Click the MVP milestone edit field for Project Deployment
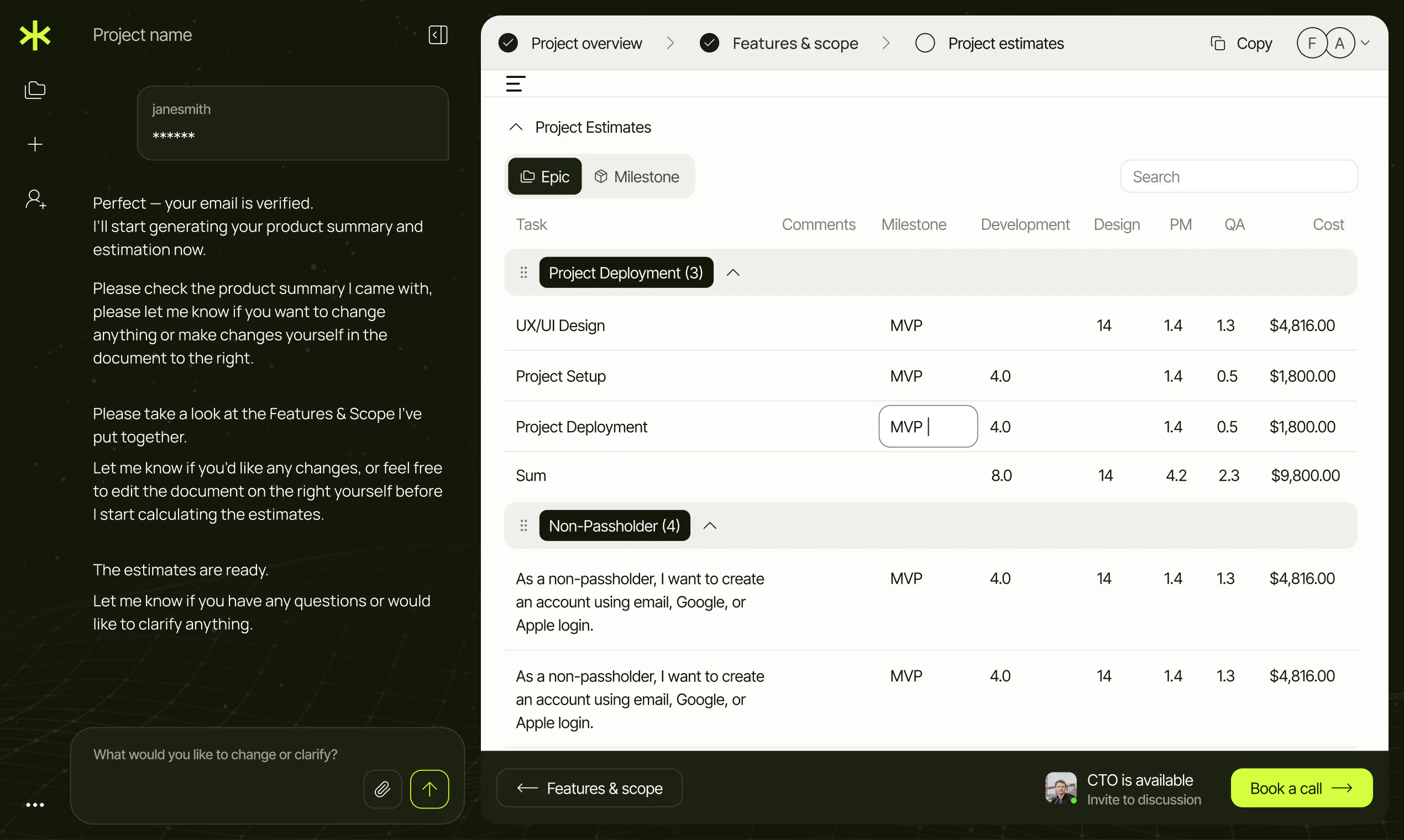Image resolution: width=1404 pixels, height=840 pixels. point(928,427)
